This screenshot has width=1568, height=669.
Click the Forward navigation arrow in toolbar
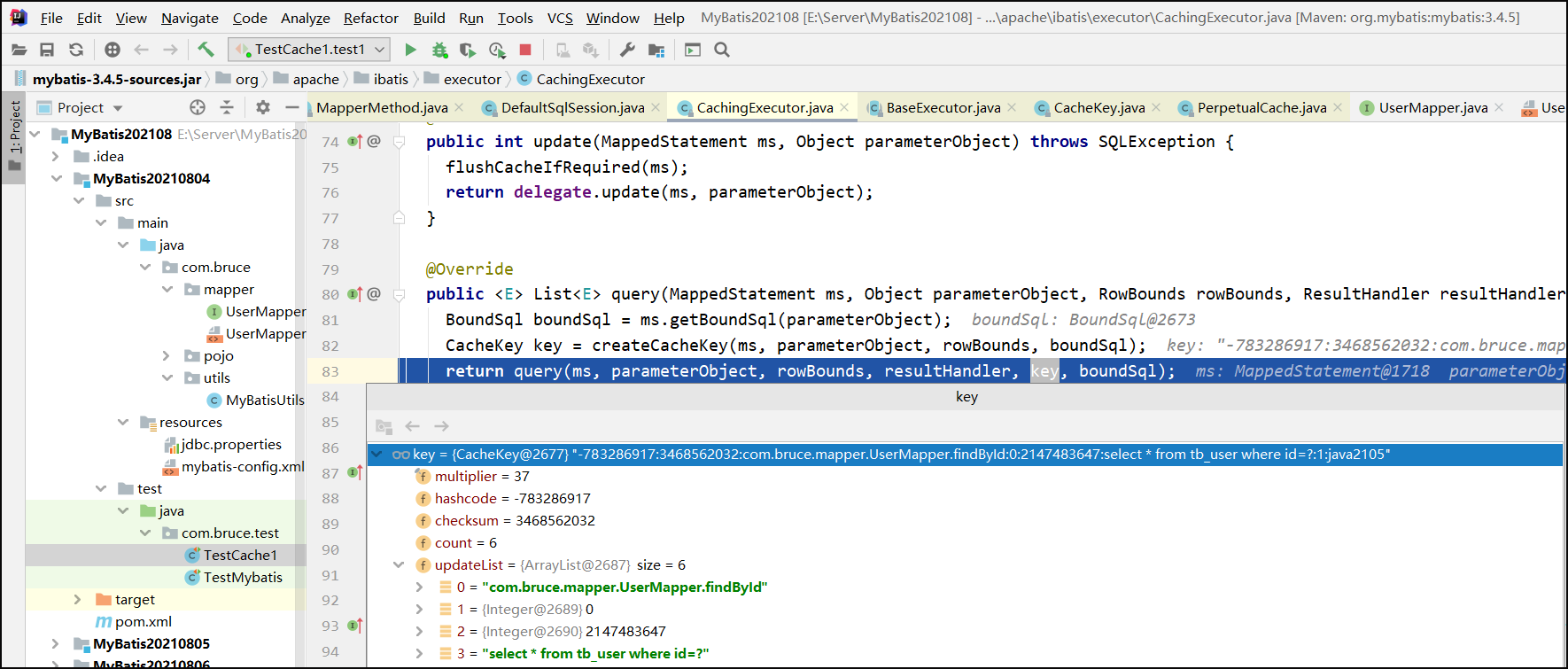pyautogui.click(x=170, y=51)
